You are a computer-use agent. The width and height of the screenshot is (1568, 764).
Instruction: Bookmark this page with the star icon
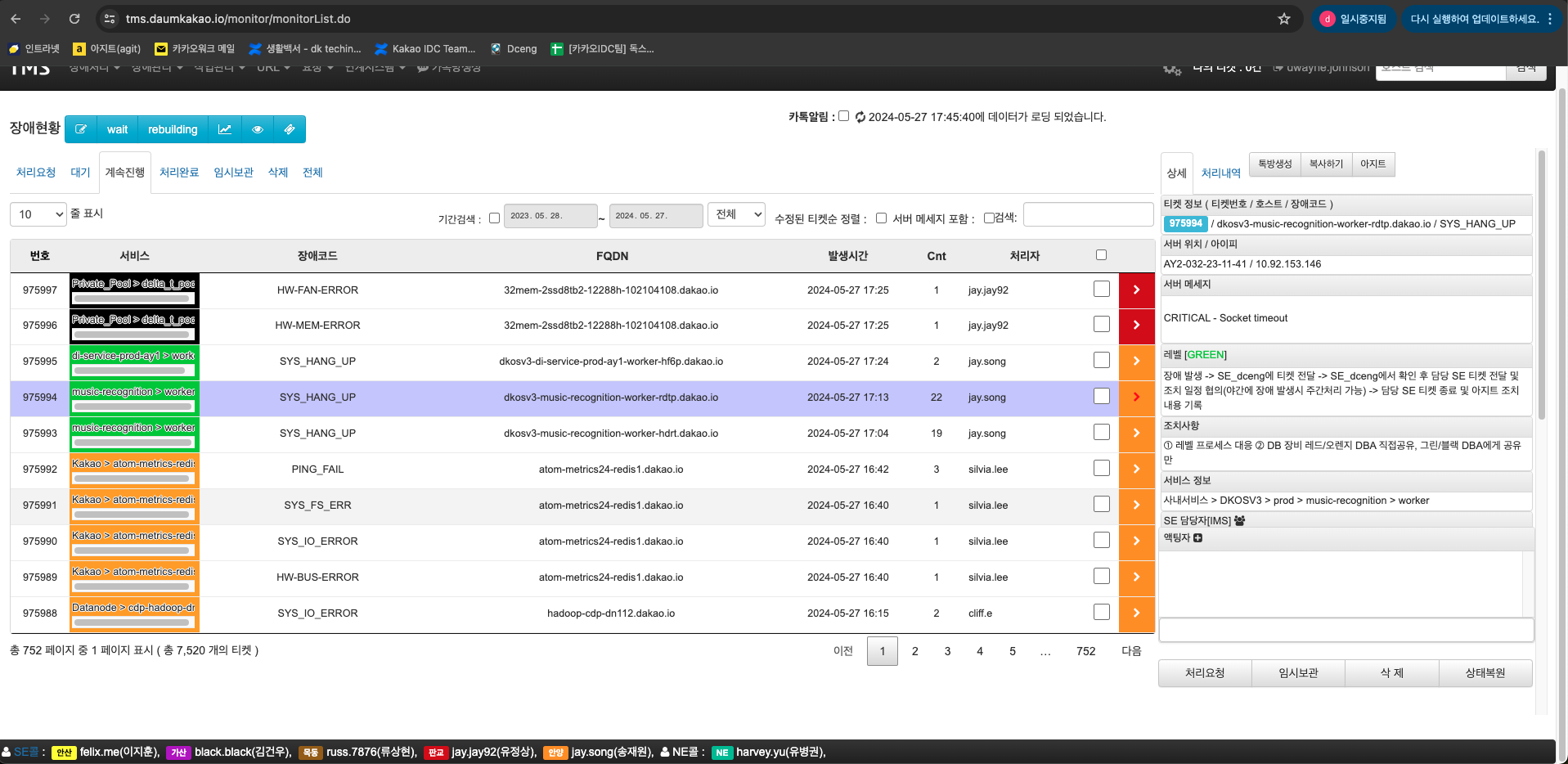(x=1284, y=19)
